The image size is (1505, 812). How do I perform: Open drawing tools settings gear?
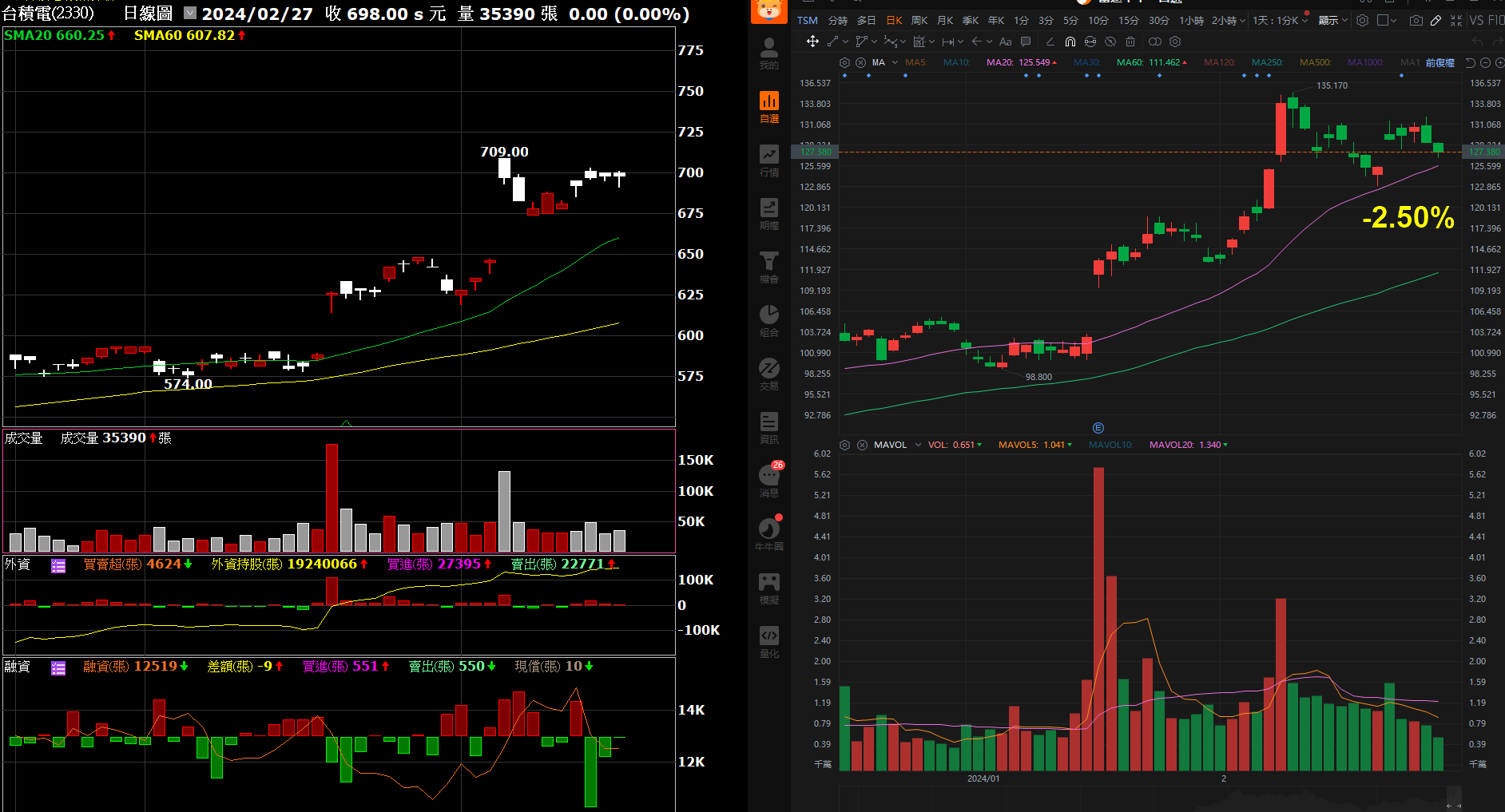[1175, 42]
